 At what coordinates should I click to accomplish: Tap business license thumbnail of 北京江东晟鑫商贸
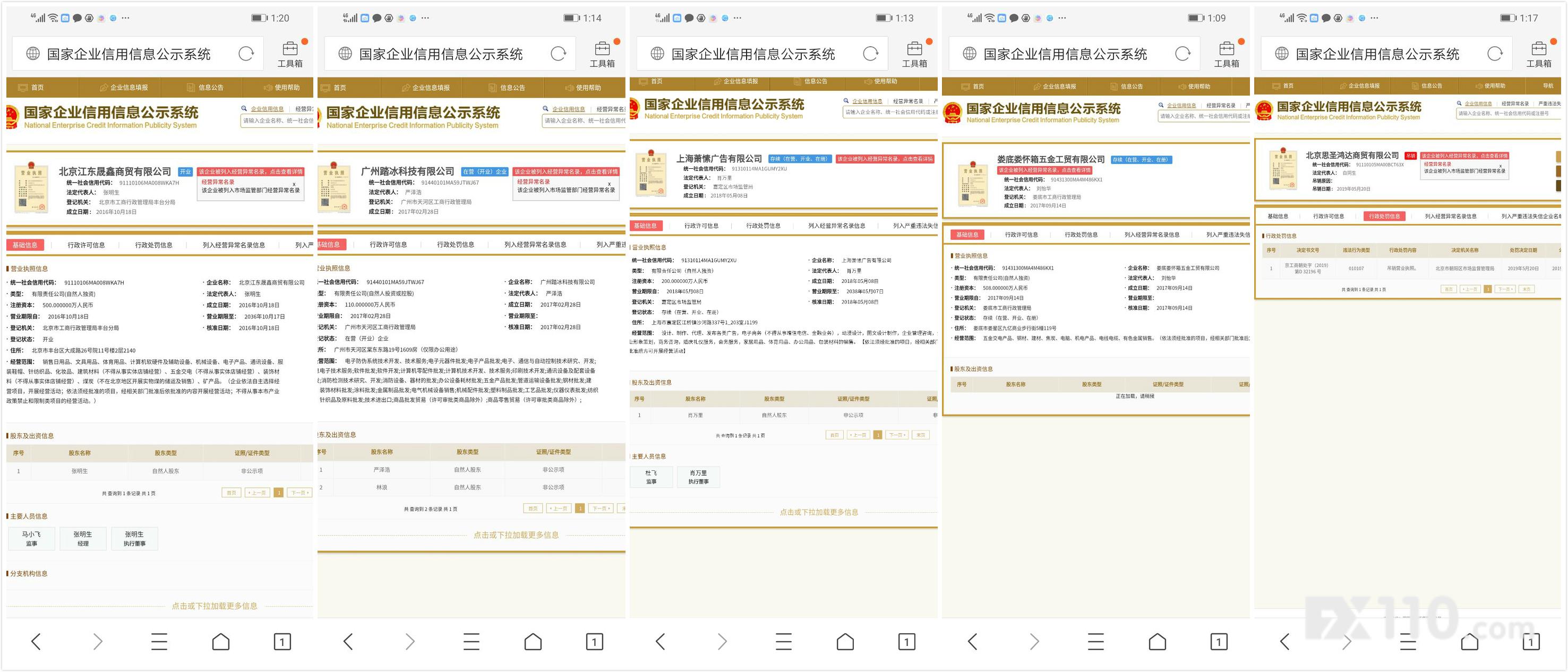31,187
